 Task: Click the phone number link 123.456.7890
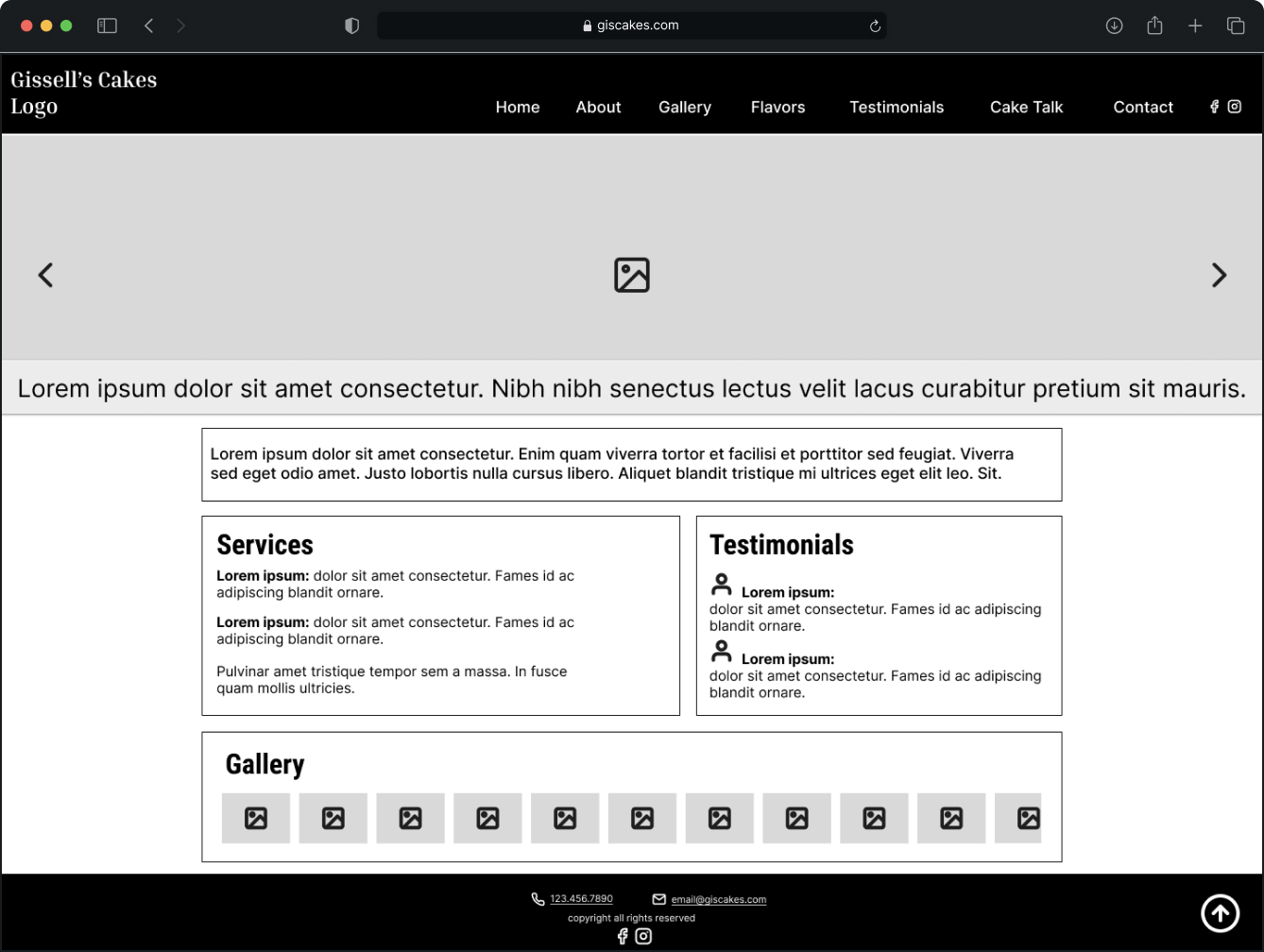(581, 899)
